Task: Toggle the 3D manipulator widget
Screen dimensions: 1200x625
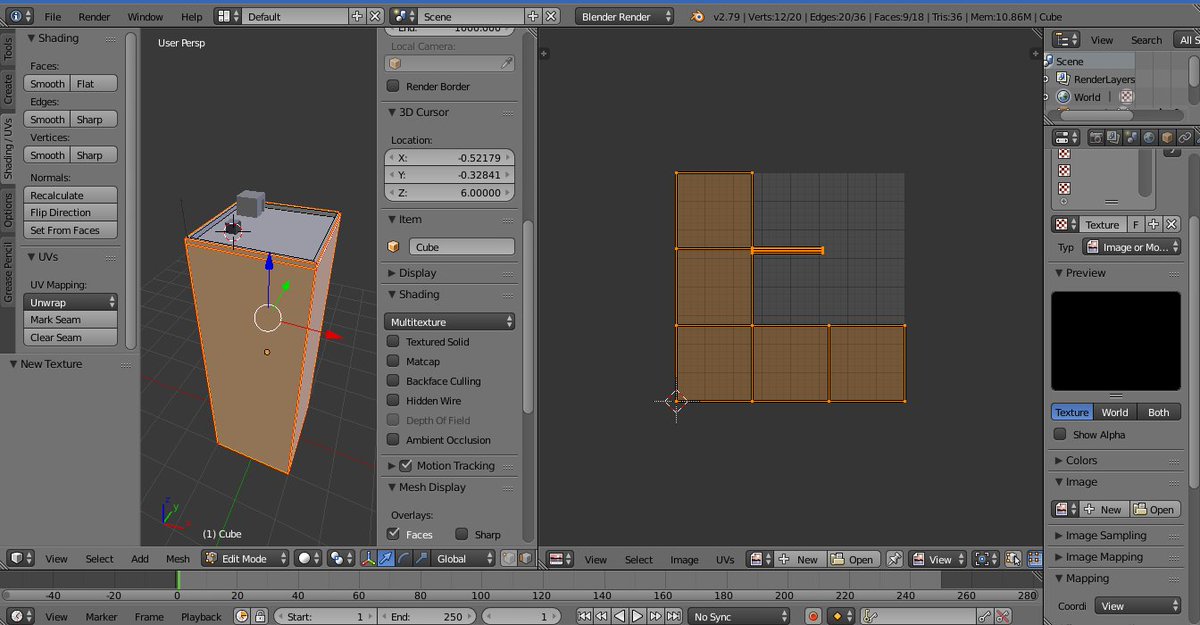Action: click(369, 558)
